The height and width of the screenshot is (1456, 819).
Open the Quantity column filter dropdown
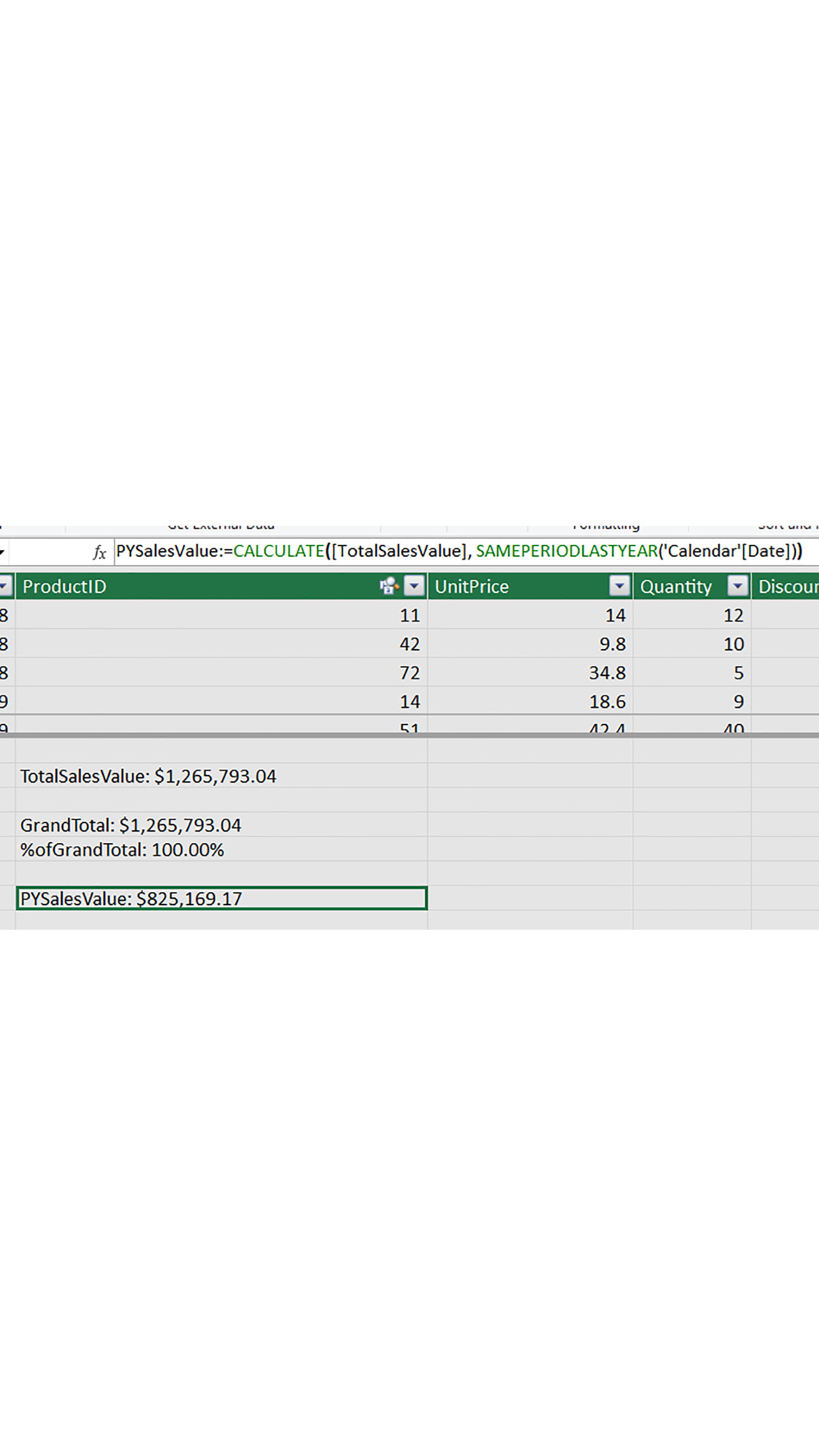738,586
